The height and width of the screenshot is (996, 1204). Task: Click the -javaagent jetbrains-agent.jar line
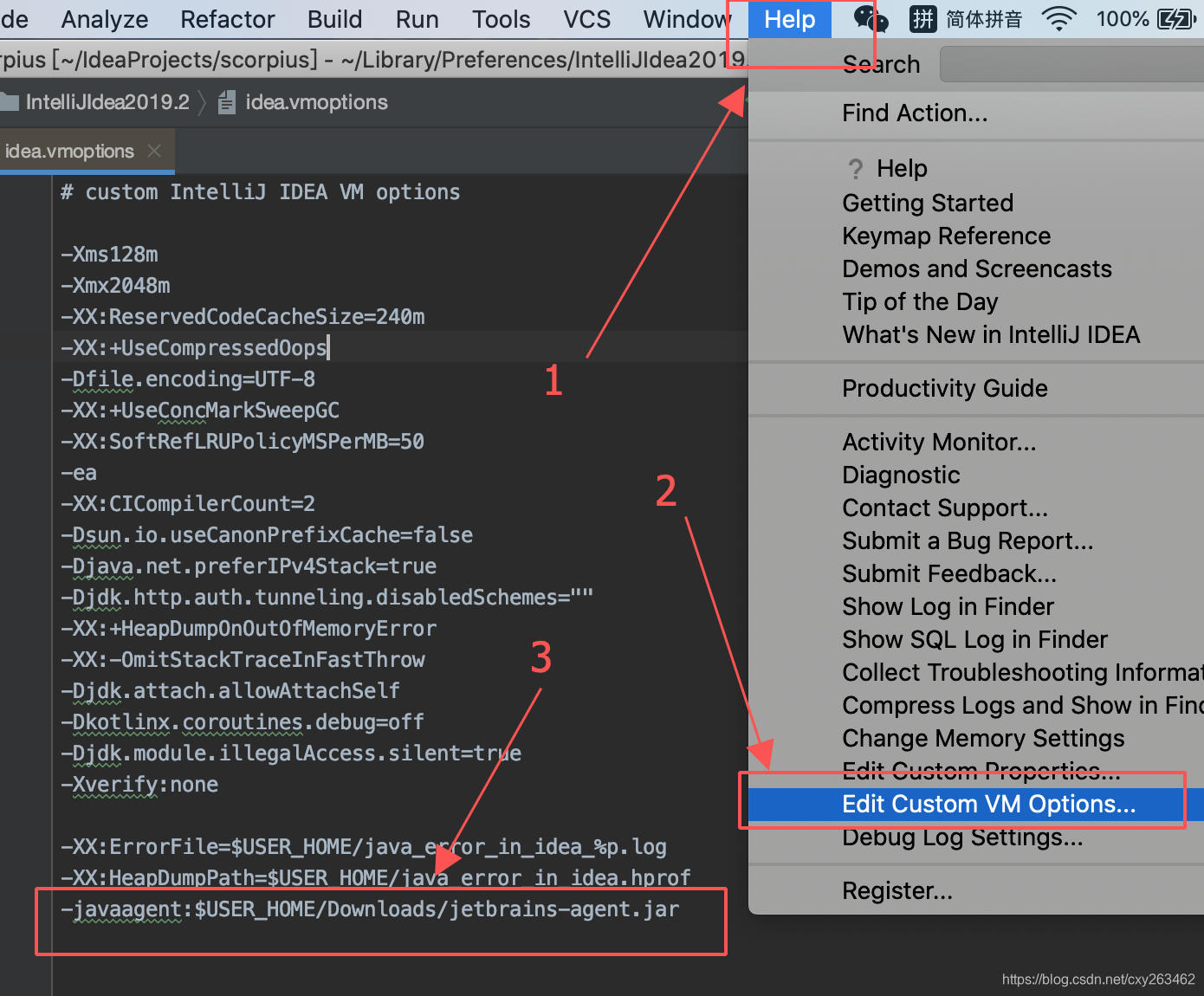[x=370, y=909]
